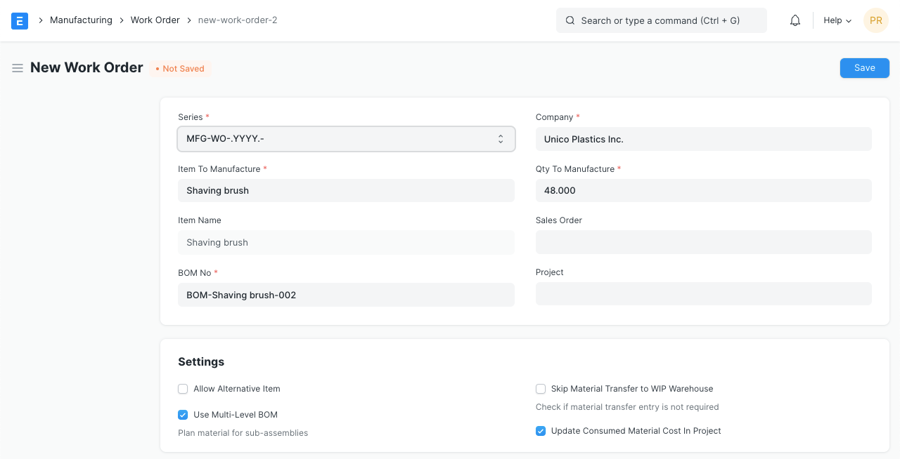Expand the Help menu
The image size is (900, 459).
point(837,20)
